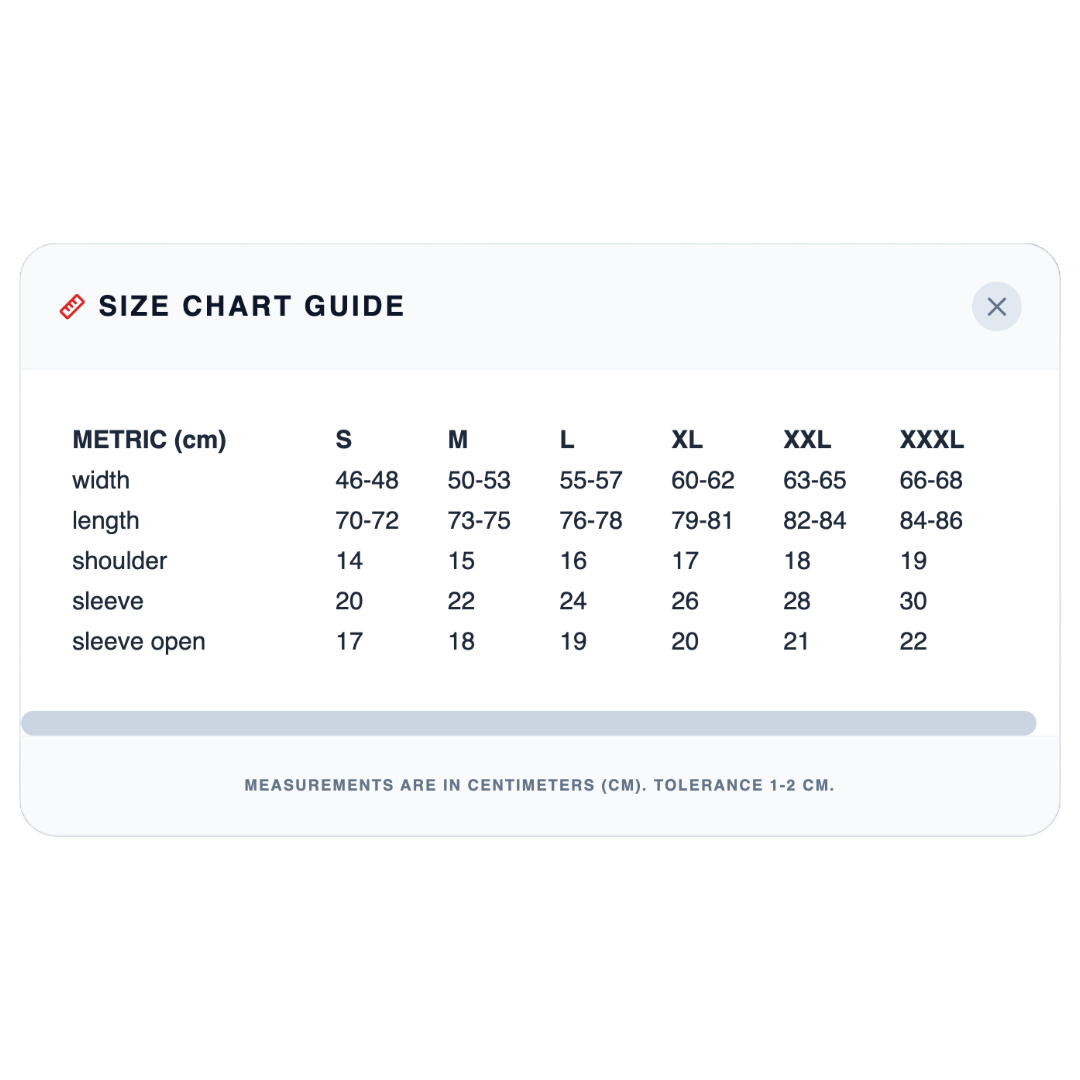The image size is (1080, 1080).
Task: Select the XXL size column header
Action: coord(807,439)
